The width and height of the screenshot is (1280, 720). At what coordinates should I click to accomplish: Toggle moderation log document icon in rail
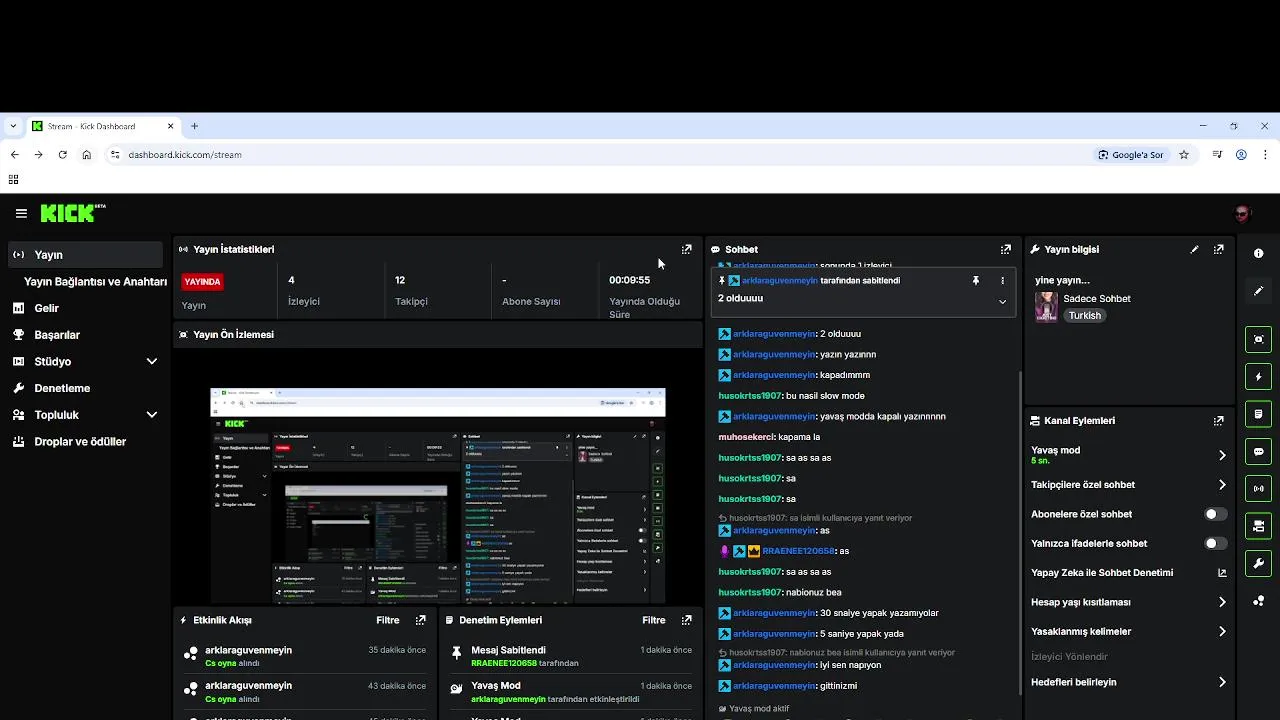(1258, 414)
